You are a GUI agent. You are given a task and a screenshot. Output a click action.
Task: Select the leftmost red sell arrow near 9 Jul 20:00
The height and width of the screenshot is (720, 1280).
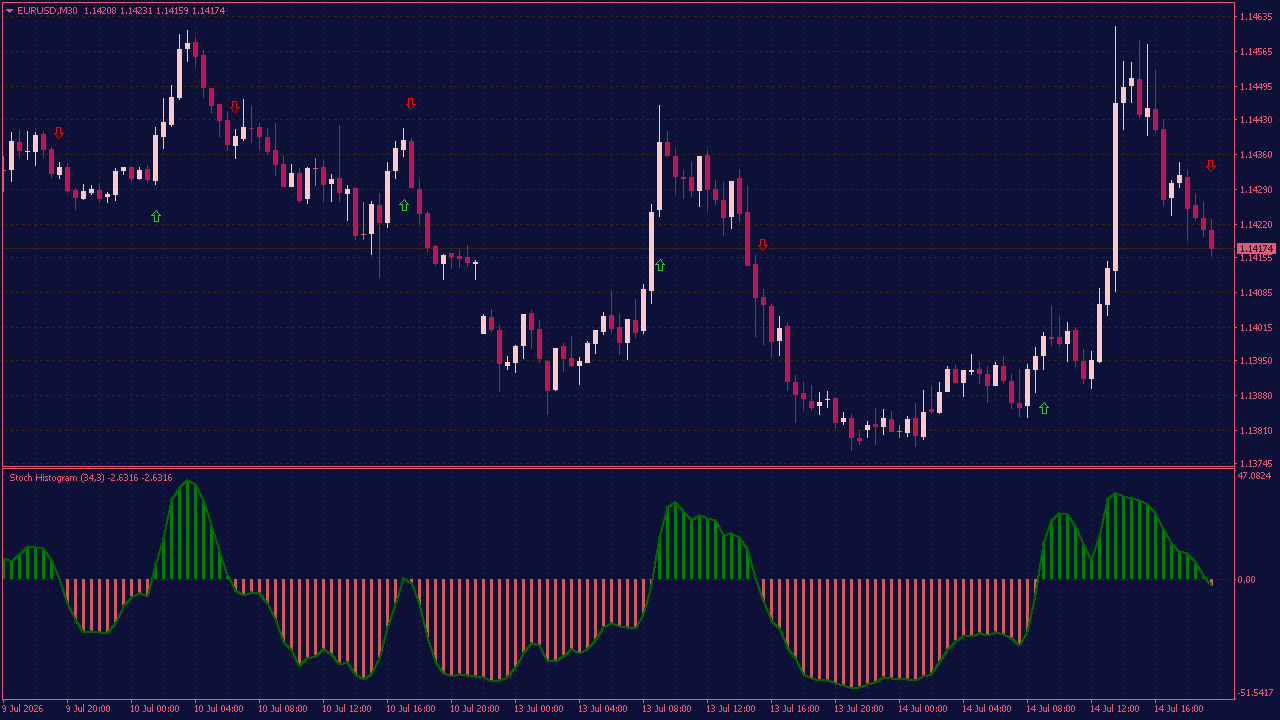59,133
